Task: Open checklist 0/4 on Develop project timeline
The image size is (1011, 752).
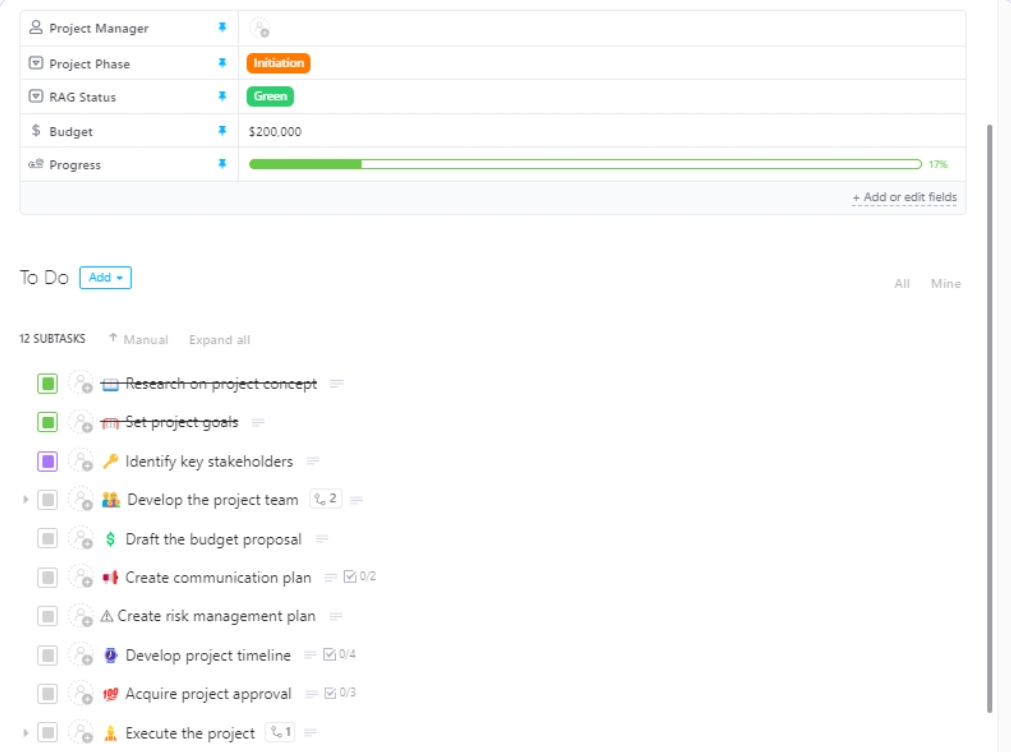Action: tap(339, 655)
